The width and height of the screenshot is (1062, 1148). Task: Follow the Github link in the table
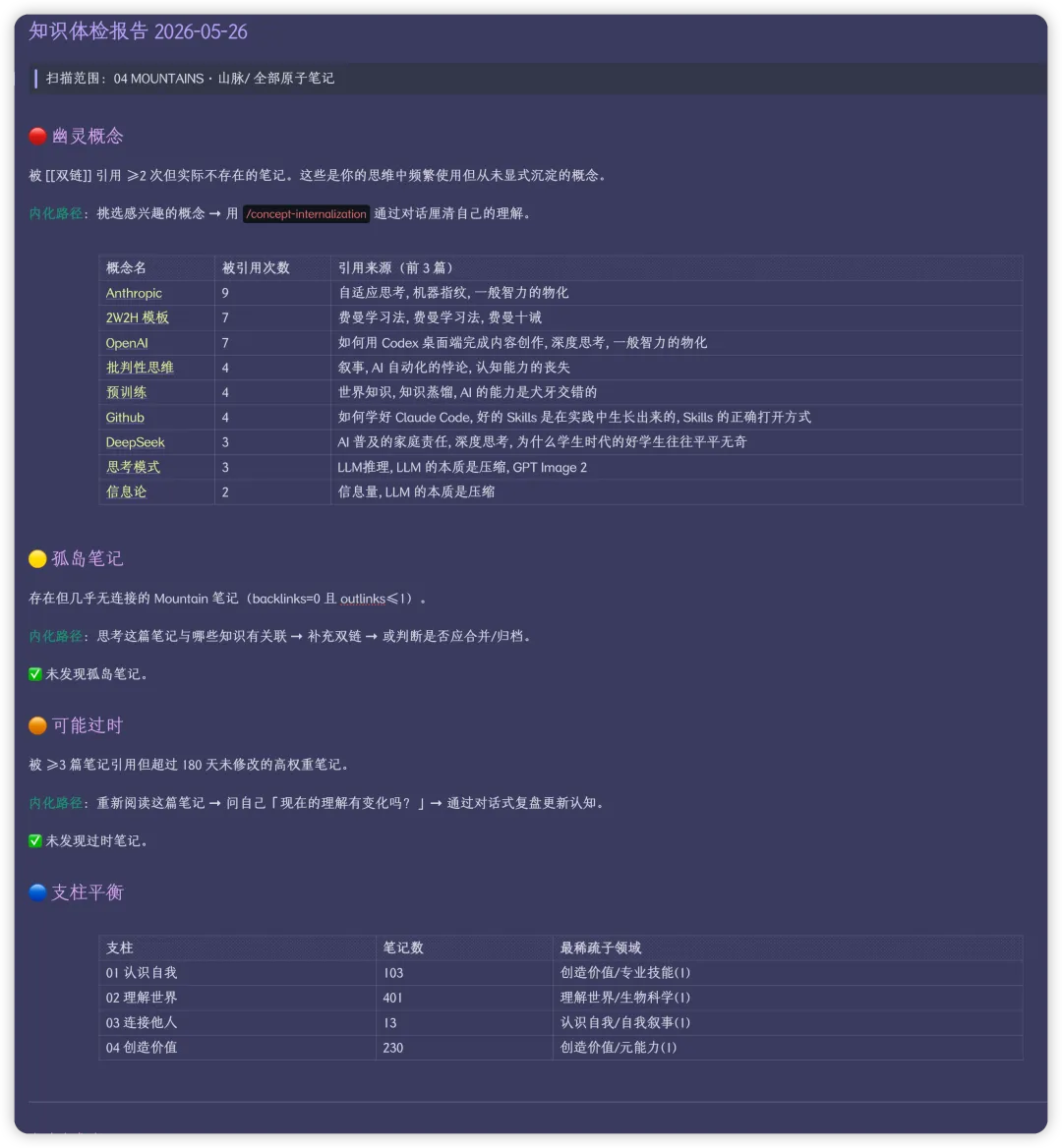pyautogui.click(x=125, y=418)
